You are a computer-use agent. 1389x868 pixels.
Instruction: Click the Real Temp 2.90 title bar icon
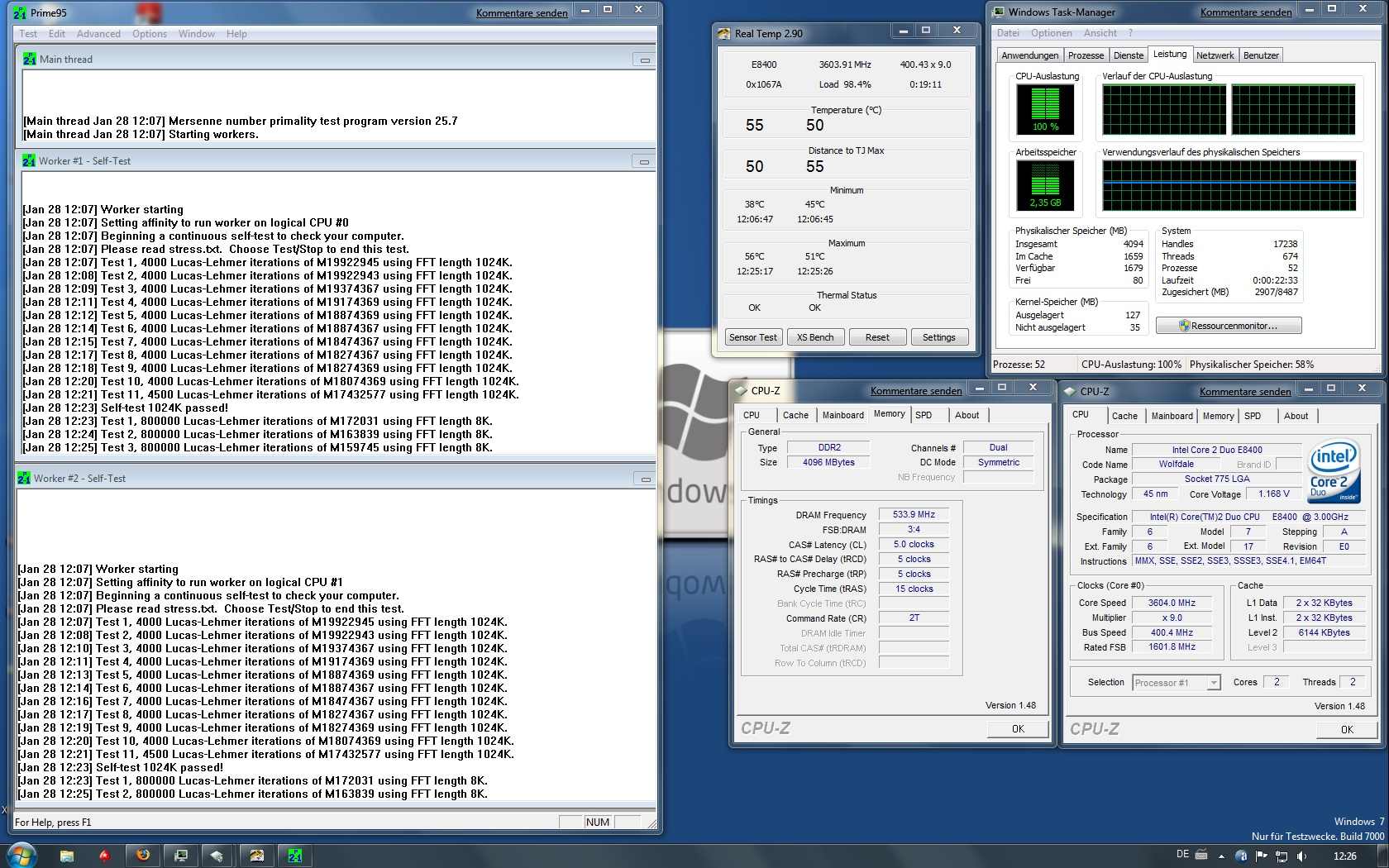coord(723,34)
